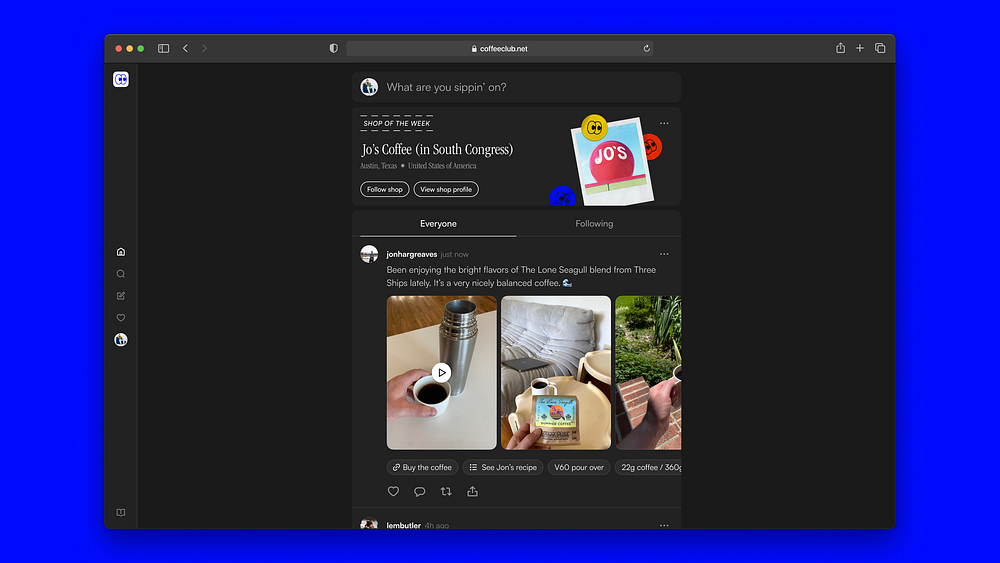Open the Safari share button

point(841,48)
